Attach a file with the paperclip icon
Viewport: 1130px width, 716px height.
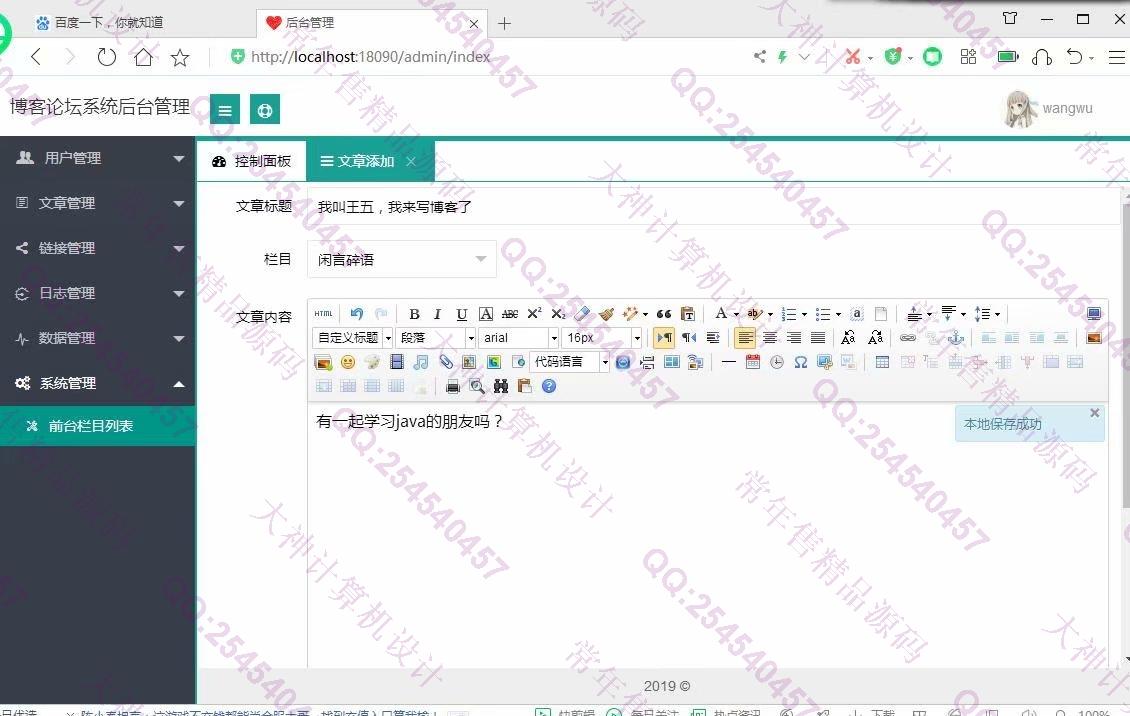445,362
